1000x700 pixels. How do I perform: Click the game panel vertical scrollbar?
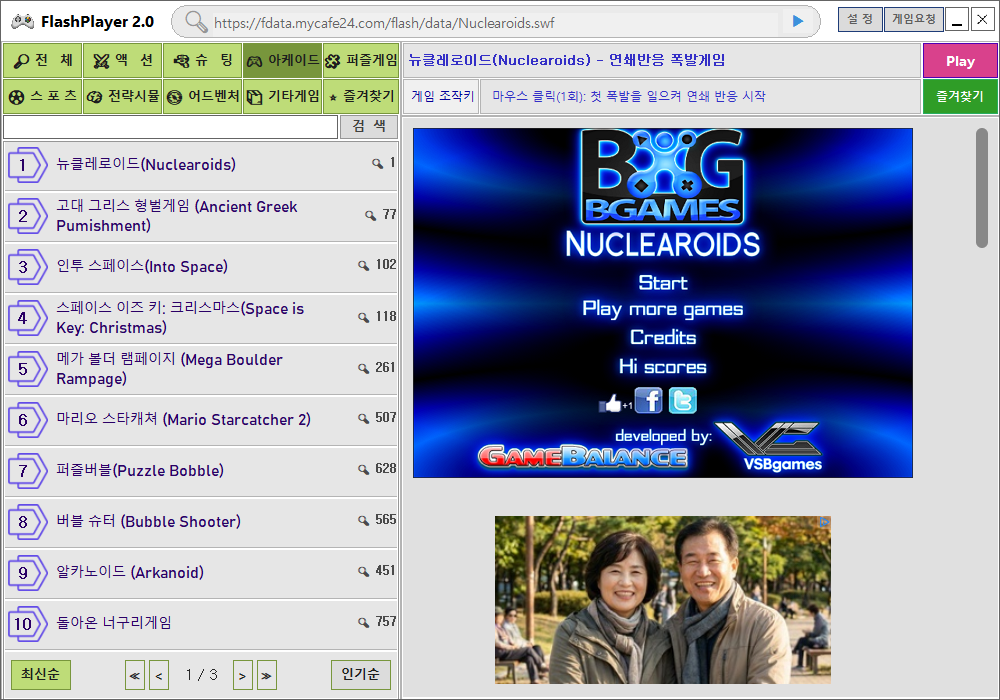[x=982, y=187]
